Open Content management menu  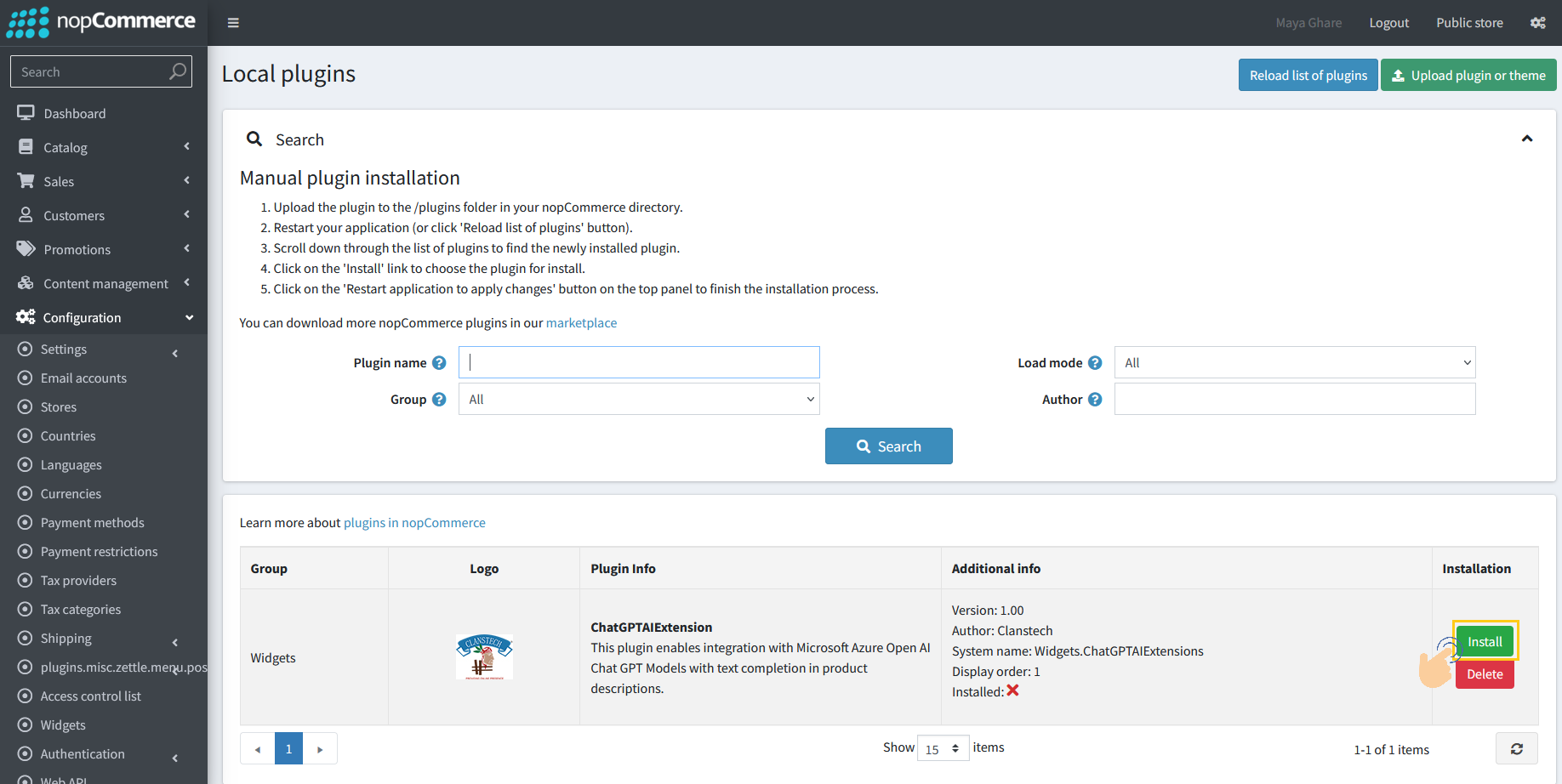tap(104, 283)
